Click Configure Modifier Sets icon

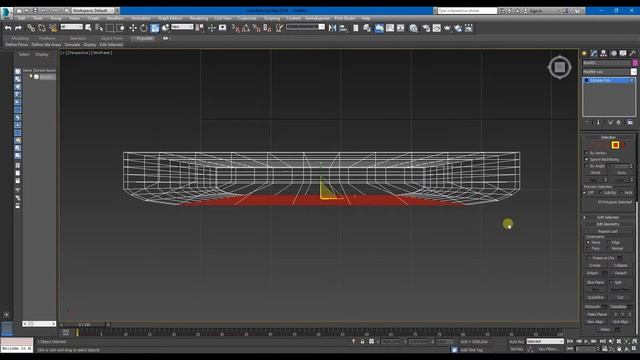[x=630, y=122]
